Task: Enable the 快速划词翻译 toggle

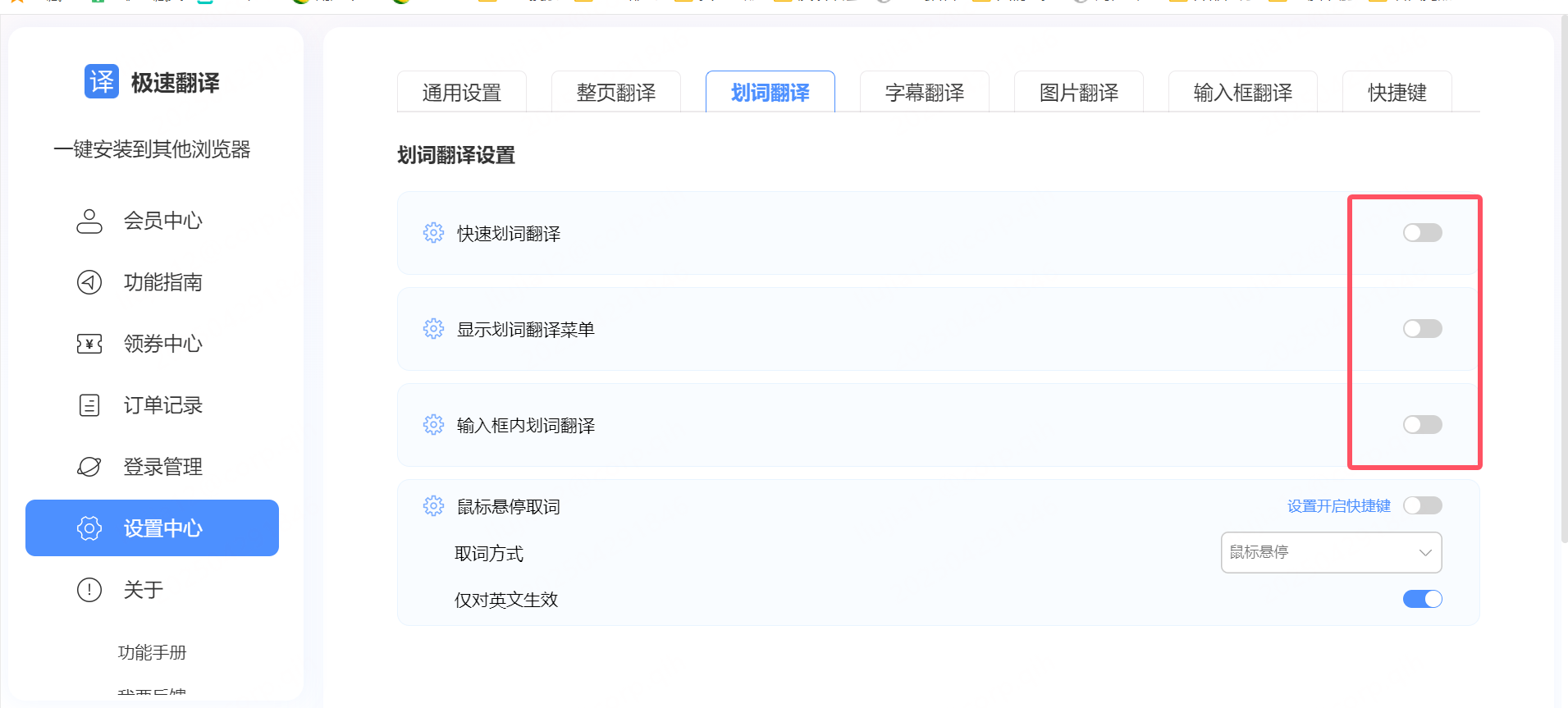Action: (x=1422, y=233)
